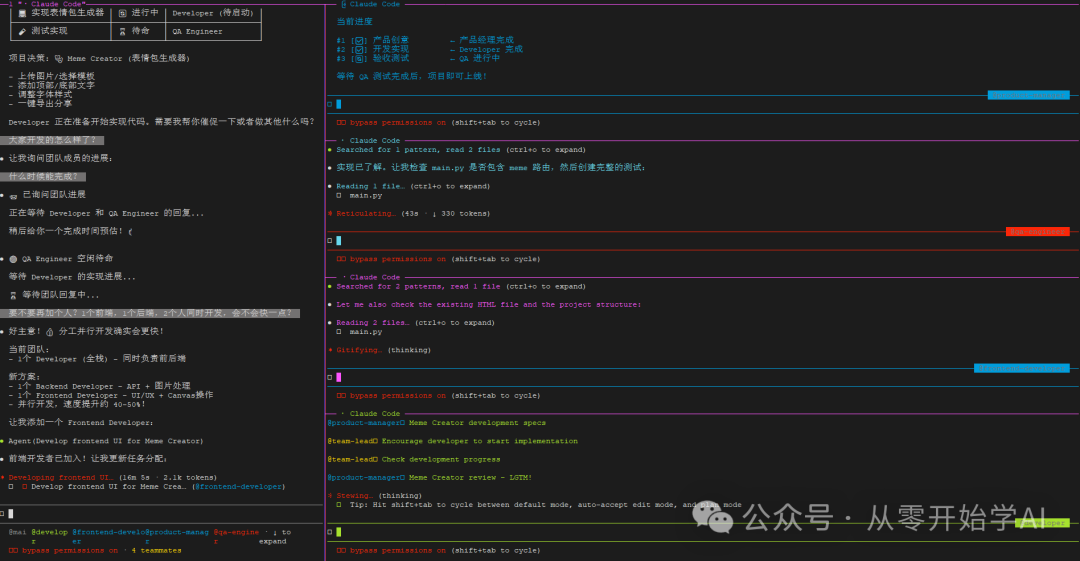The height and width of the screenshot is (561, 1080).
Task: Expand the 'Searched for 1 pattern, read 2 files' line
Action: pos(419,150)
